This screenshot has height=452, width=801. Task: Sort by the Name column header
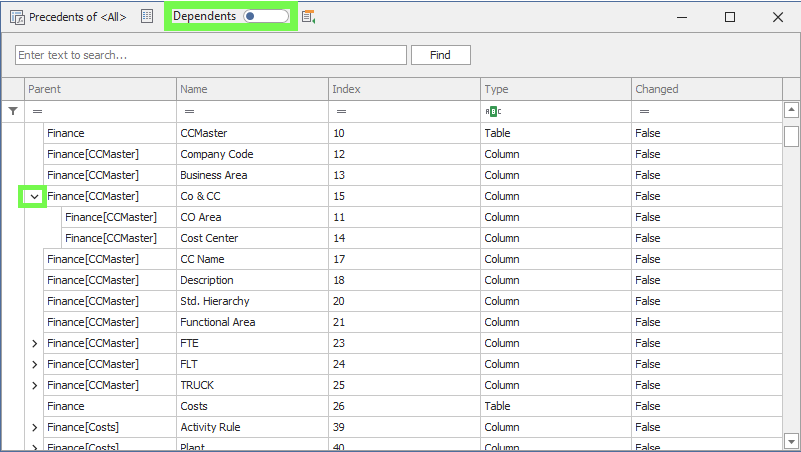252,89
